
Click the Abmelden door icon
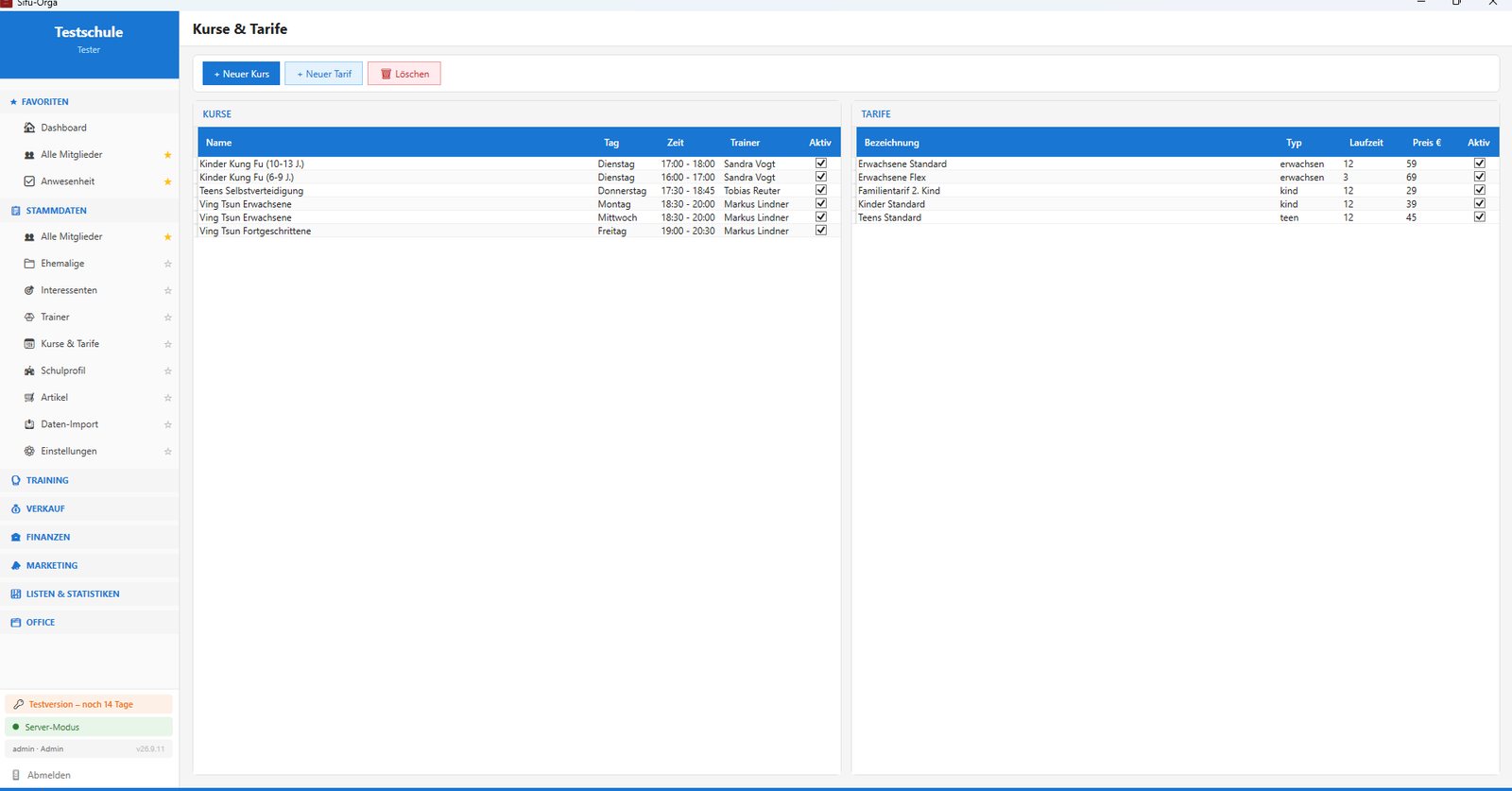(16, 775)
